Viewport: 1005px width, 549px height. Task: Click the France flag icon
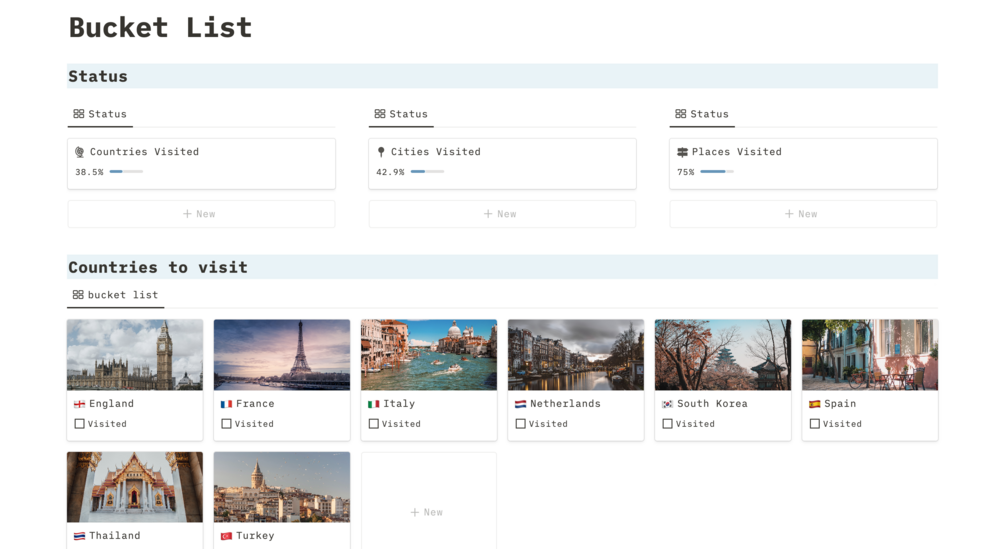(x=227, y=404)
